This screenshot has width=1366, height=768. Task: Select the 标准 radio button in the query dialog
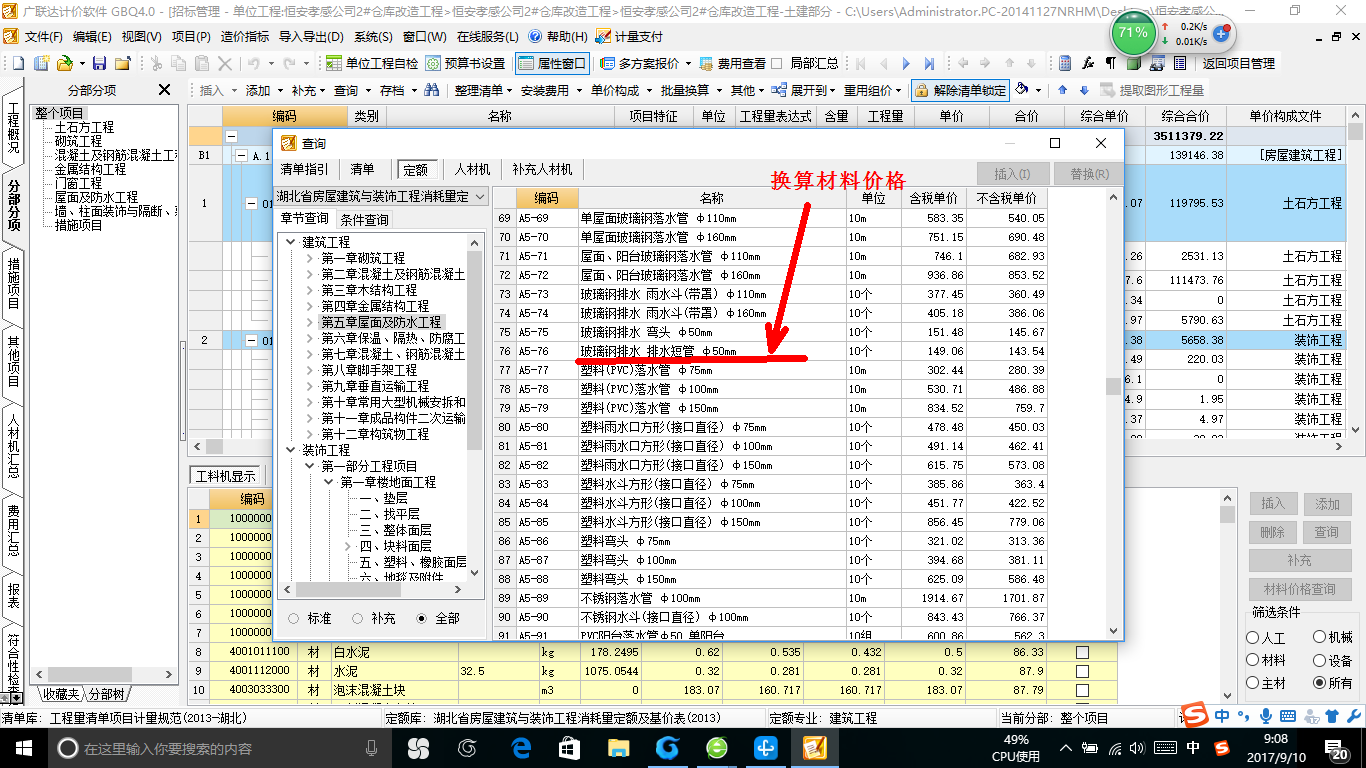(293, 619)
